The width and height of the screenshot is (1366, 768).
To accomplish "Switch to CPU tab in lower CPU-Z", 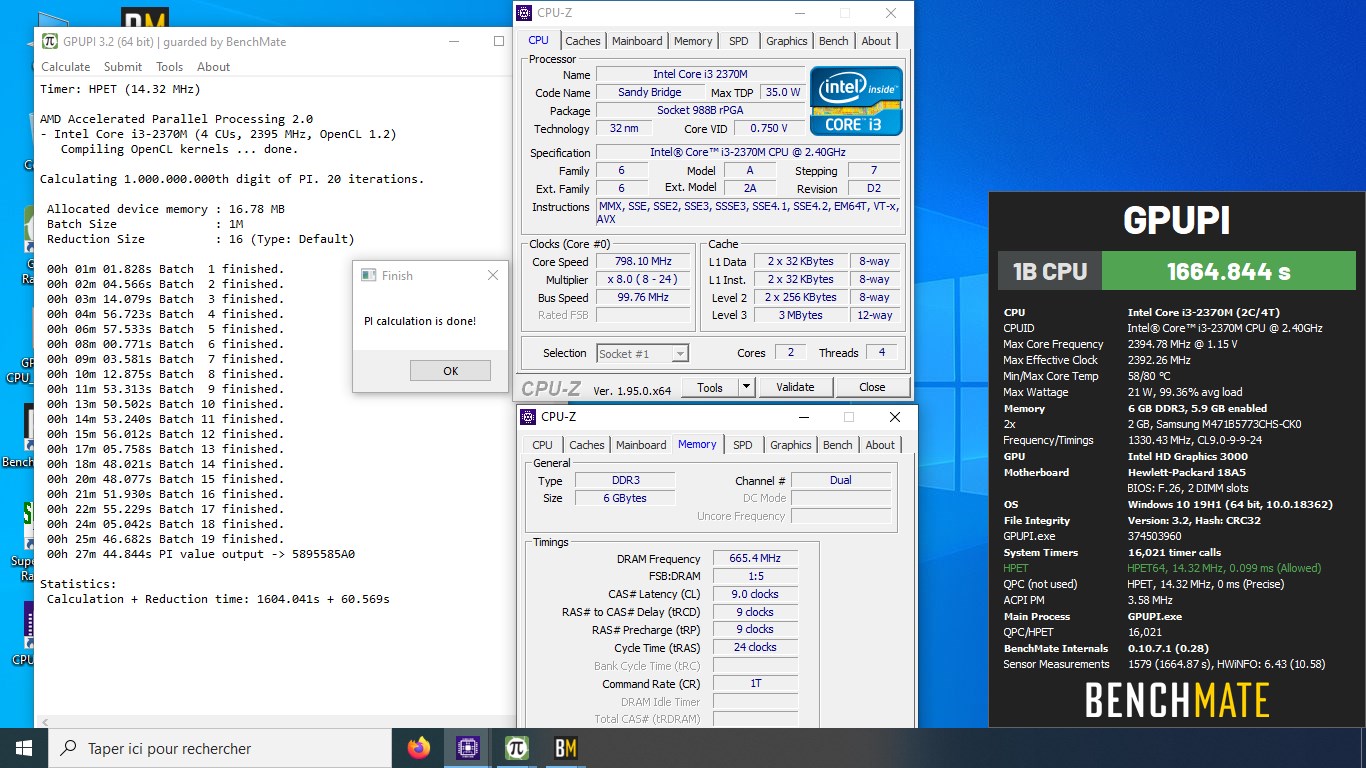I will tap(542, 445).
